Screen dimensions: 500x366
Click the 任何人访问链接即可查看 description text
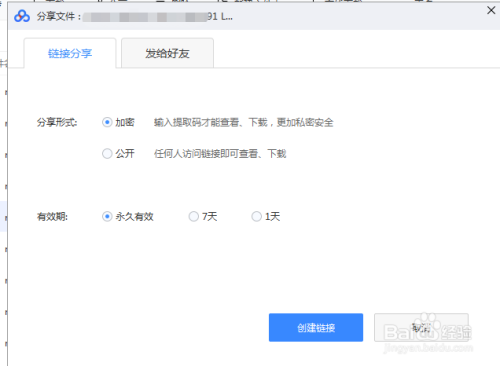click(x=220, y=154)
